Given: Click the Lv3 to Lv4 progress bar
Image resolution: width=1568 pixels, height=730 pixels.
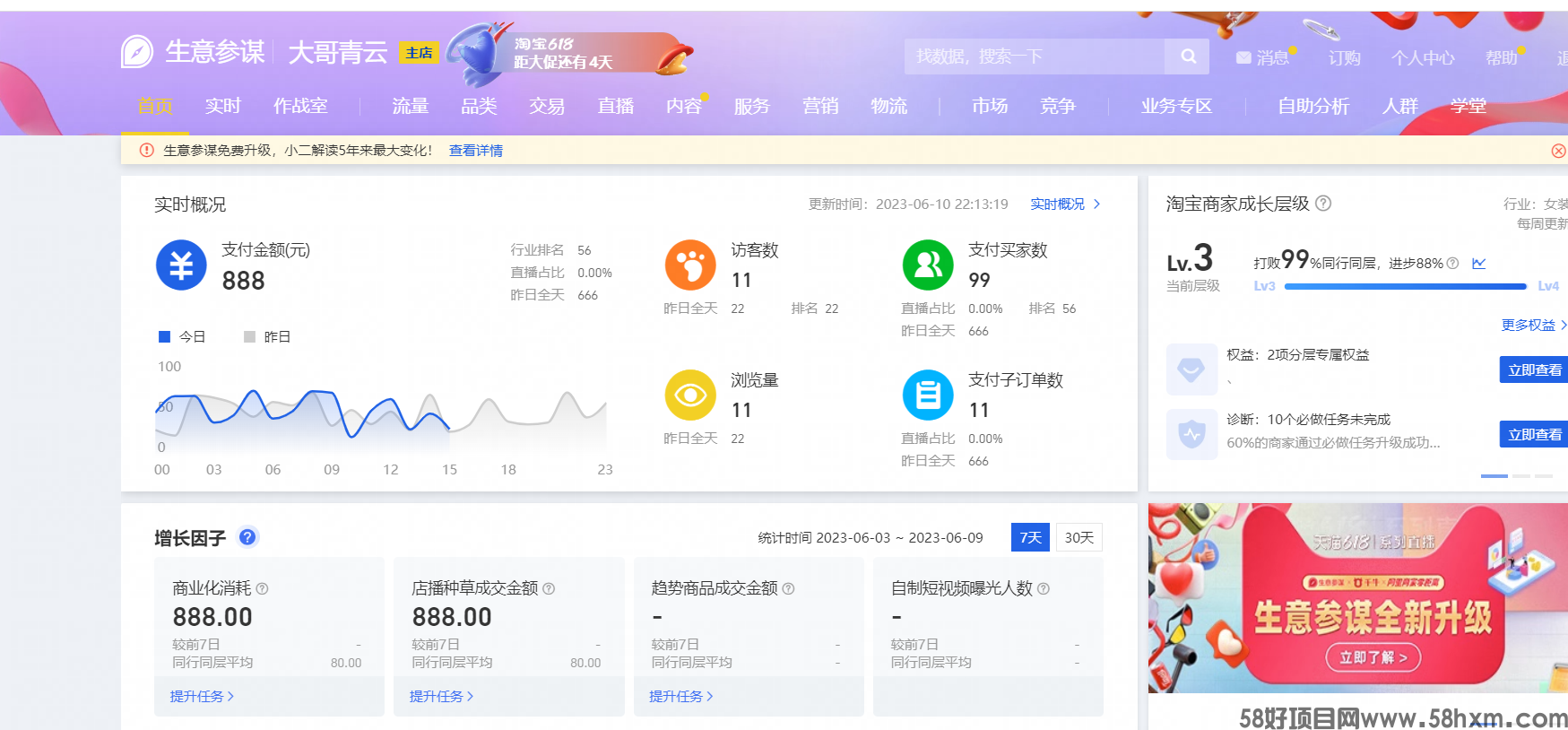Looking at the screenshot, I should 1406,286.
